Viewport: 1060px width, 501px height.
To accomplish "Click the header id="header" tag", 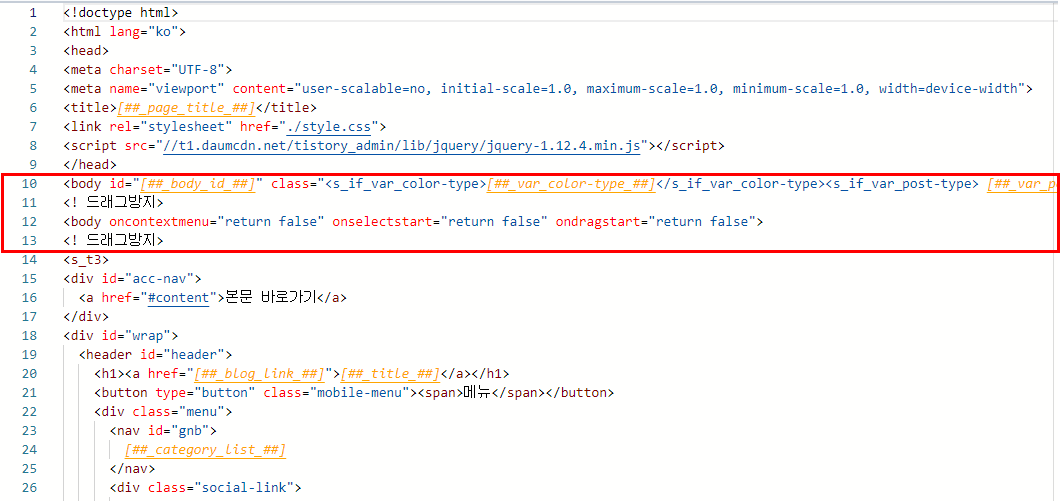I will tap(155, 354).
